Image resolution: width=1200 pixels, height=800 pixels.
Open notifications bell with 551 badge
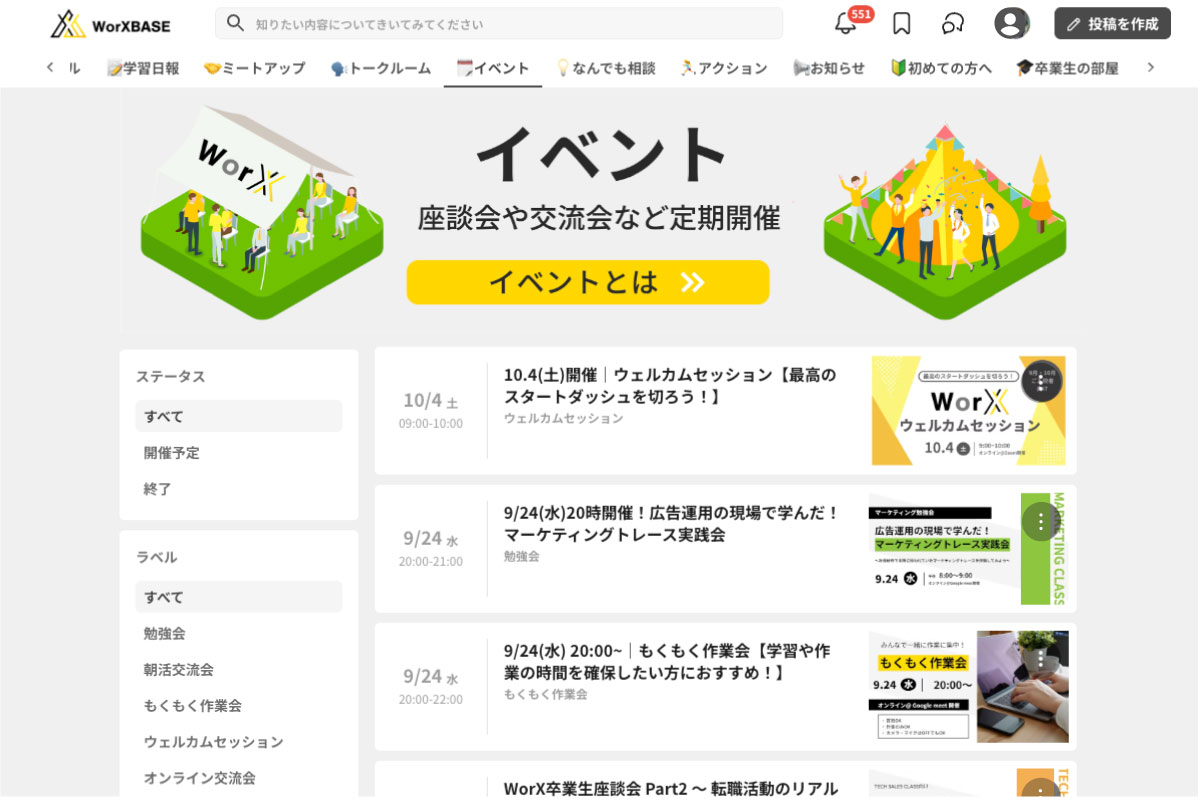tap(846, 24)
